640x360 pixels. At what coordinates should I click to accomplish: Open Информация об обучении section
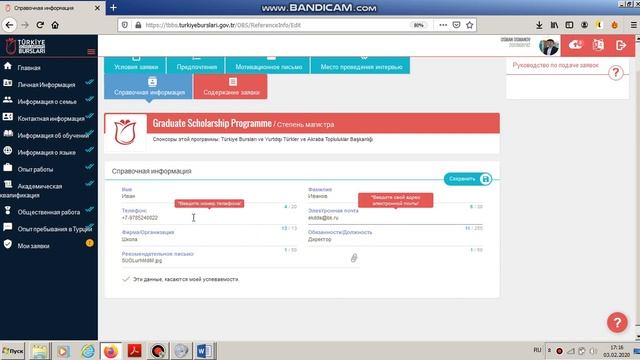pyautogui.click(x=53, y=135)
